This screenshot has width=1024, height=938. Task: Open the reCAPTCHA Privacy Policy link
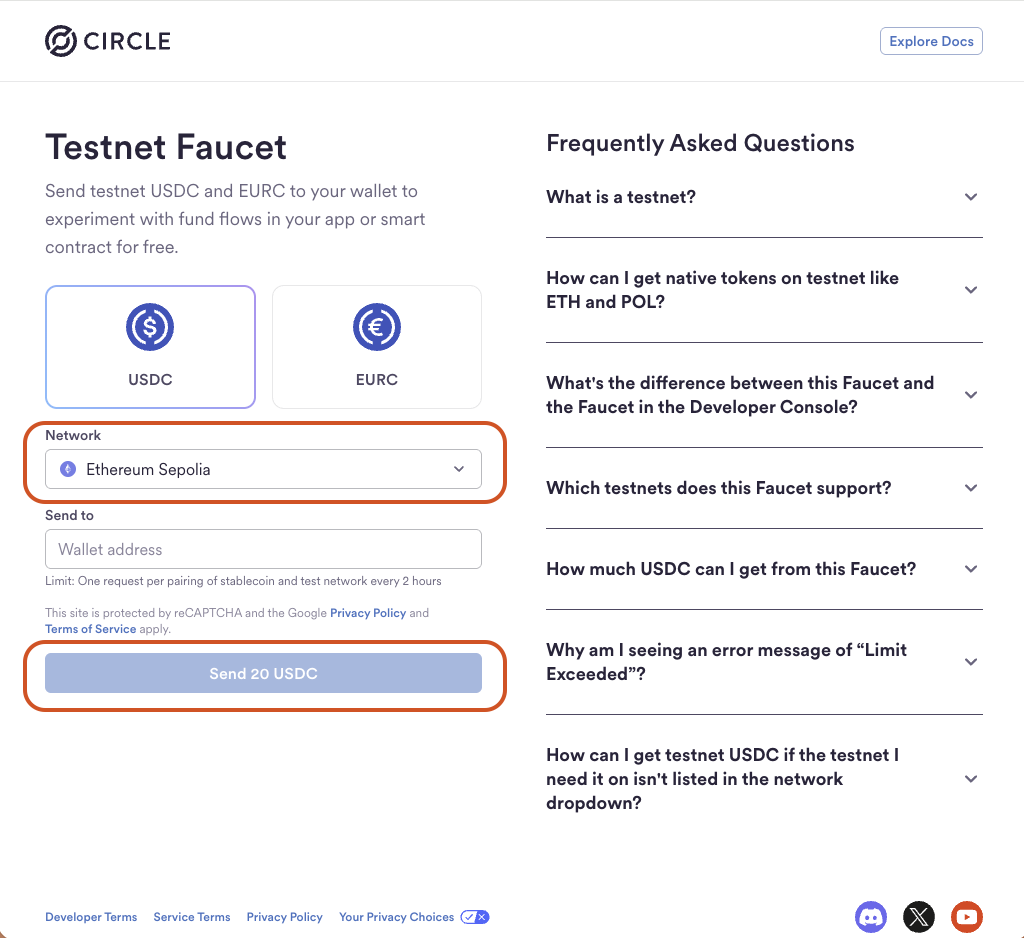368,613
